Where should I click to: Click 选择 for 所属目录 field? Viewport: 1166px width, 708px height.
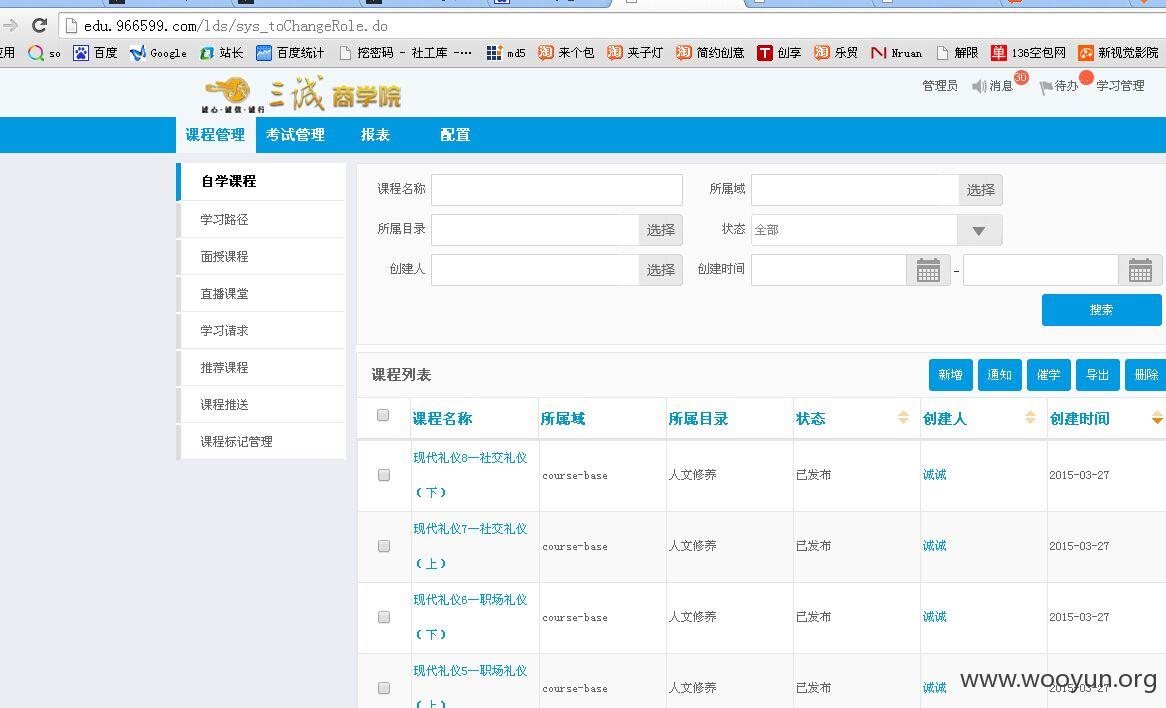(660, 230)
